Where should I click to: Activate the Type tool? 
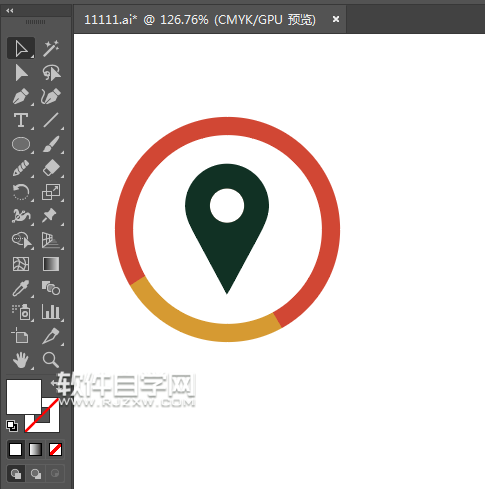tap(21, 120)
